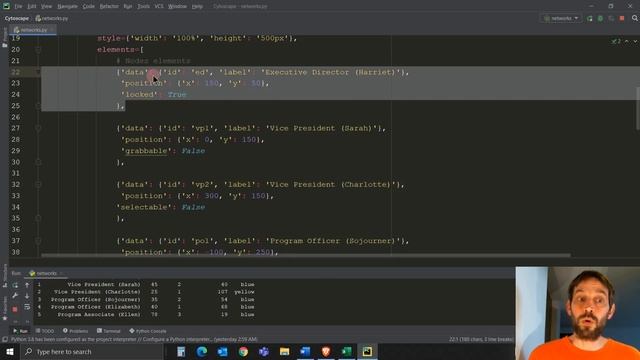This screenshot has height=360, width=640.
Task: Open the networks run configuration dropdown
Action: (x=561, y=18)
